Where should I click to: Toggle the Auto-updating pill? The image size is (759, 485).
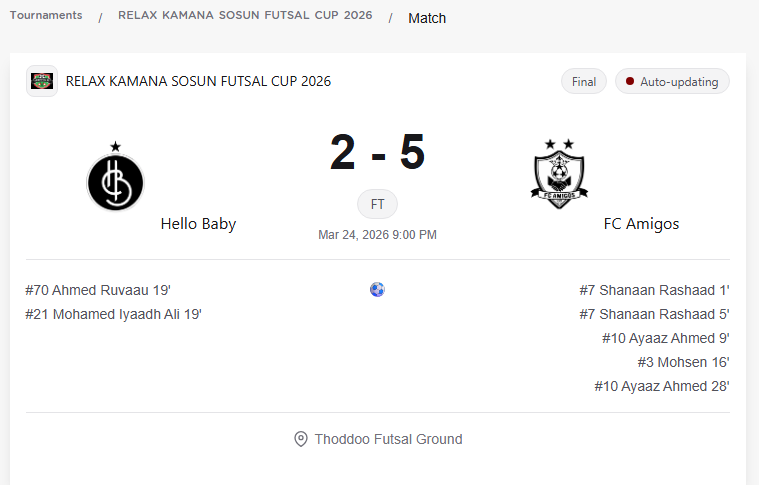click(671, 82)
